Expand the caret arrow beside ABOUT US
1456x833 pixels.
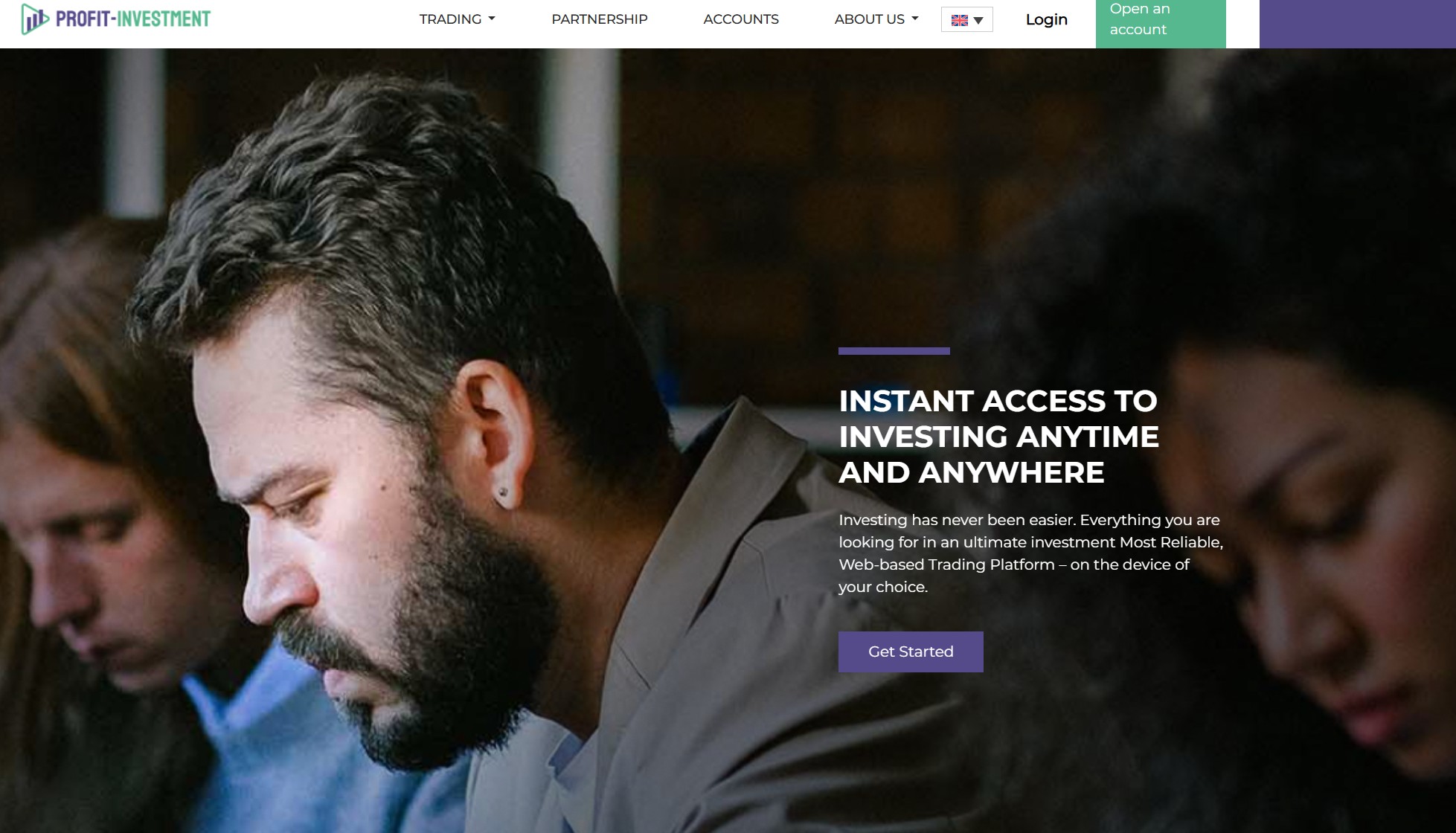[x=915, y=19]
